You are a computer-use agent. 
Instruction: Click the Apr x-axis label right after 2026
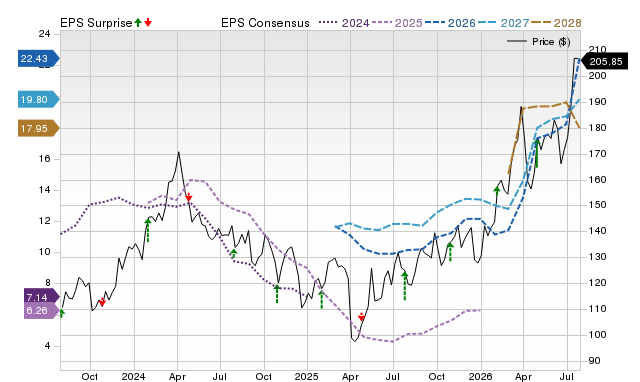(523, 376)
